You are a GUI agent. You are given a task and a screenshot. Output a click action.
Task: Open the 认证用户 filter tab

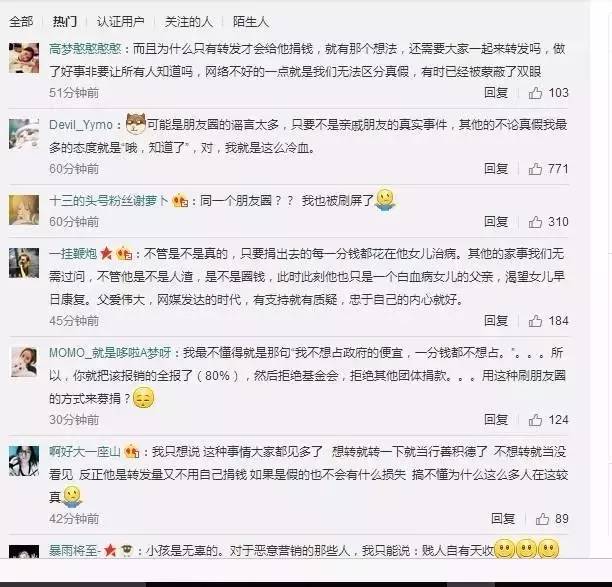pos(121,22)
